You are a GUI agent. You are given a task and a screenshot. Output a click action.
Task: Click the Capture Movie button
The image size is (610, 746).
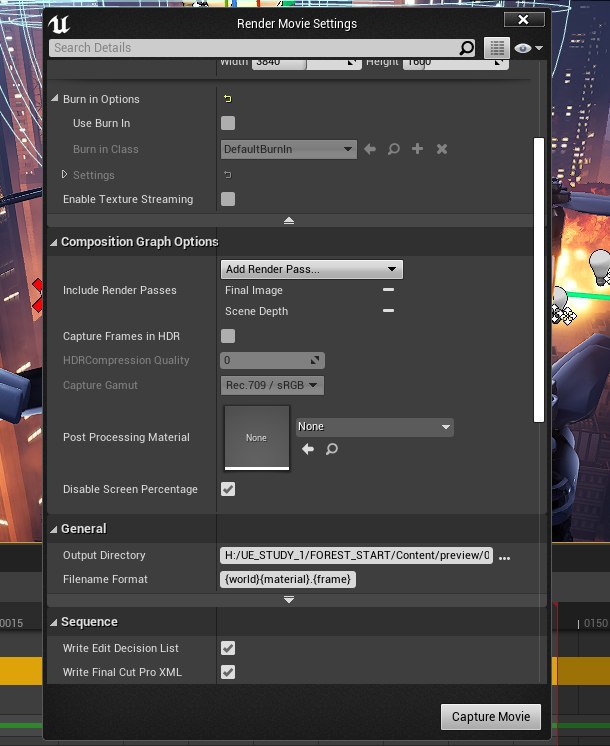(490, 717)
